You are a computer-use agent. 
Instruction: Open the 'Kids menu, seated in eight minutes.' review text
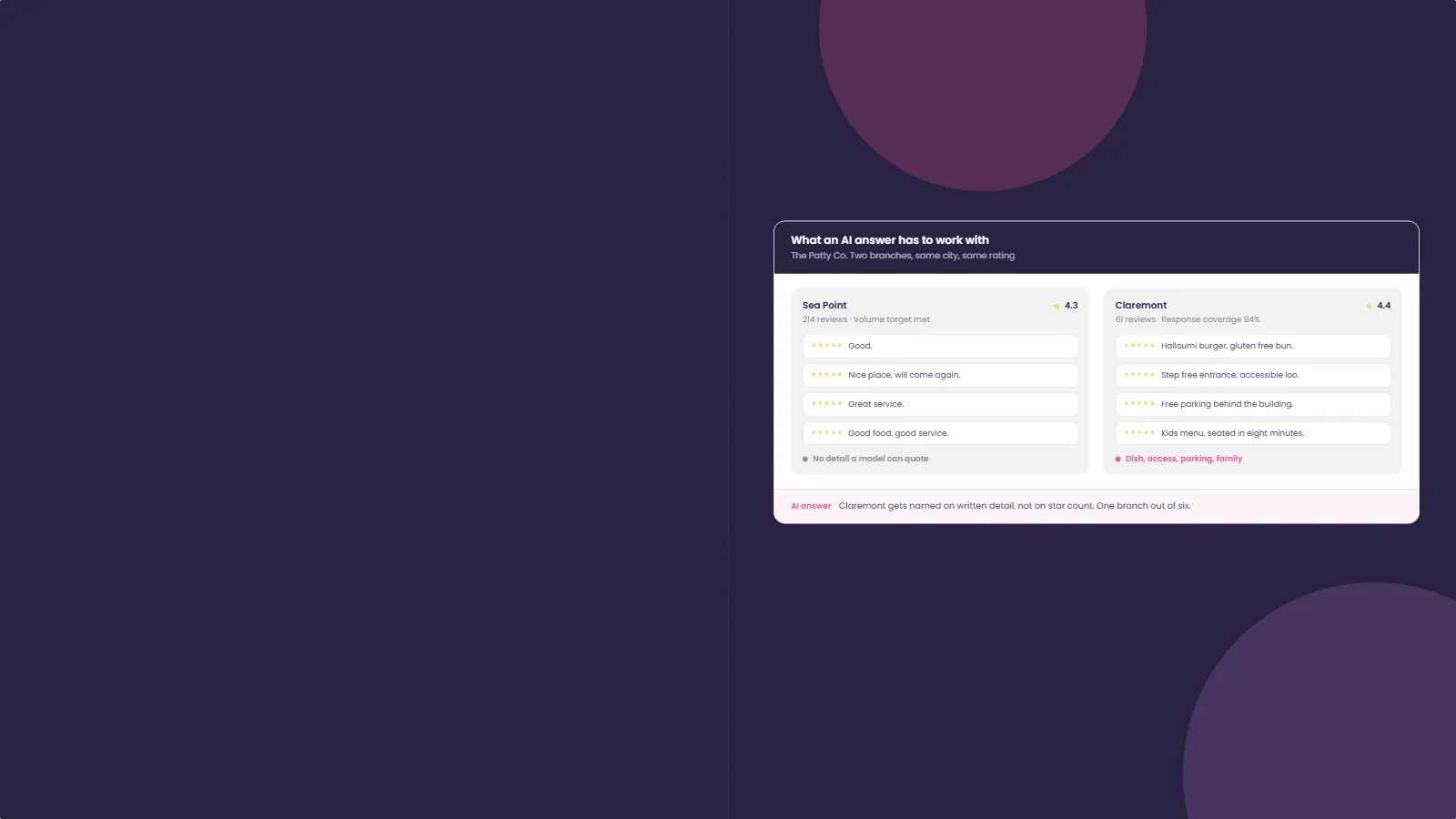click(1232, 433)
